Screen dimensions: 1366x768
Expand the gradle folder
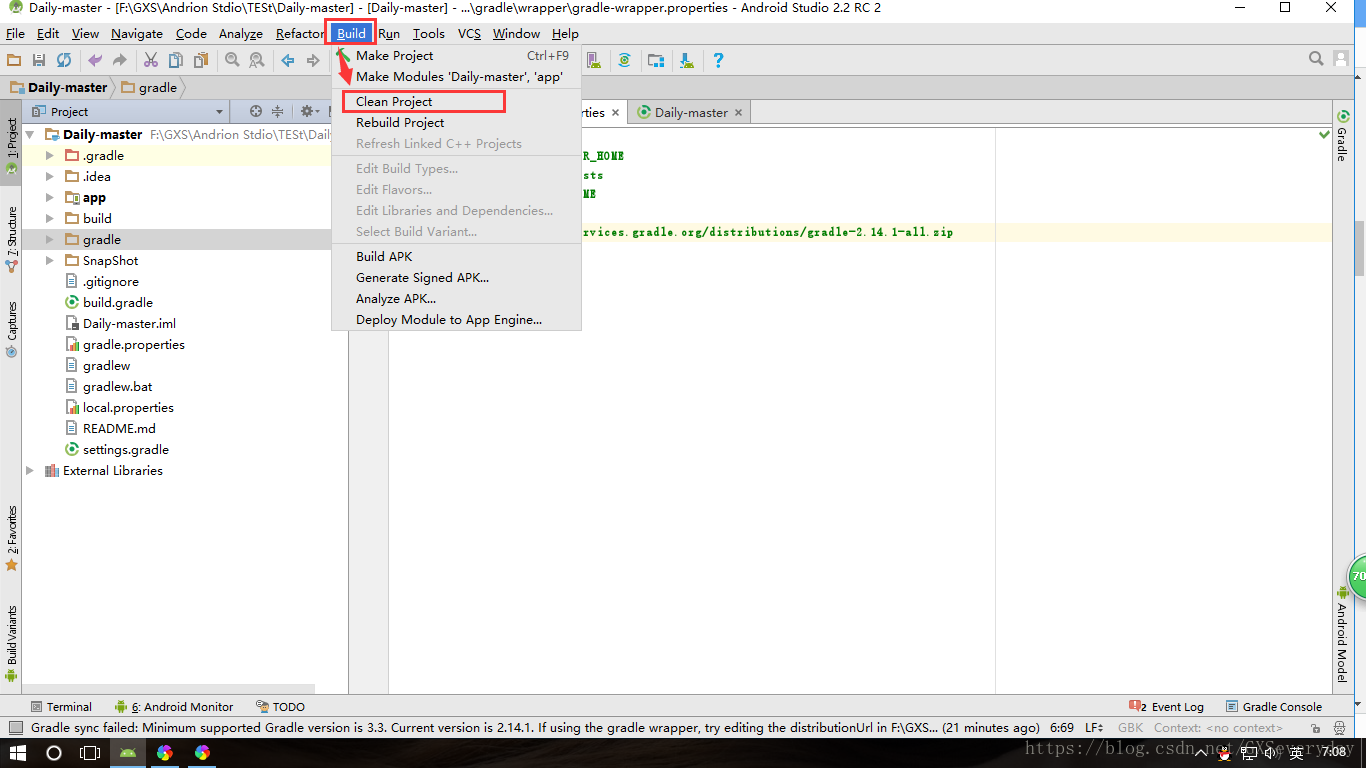(50, 240)
